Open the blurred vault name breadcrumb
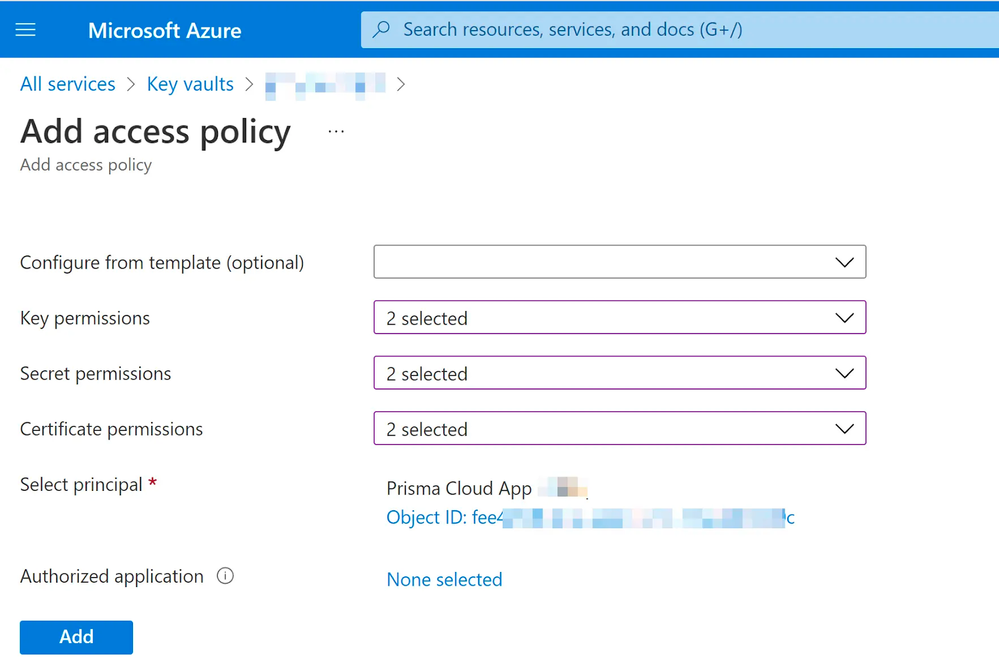Screen dimensions: 999x662 pos(325,85)
